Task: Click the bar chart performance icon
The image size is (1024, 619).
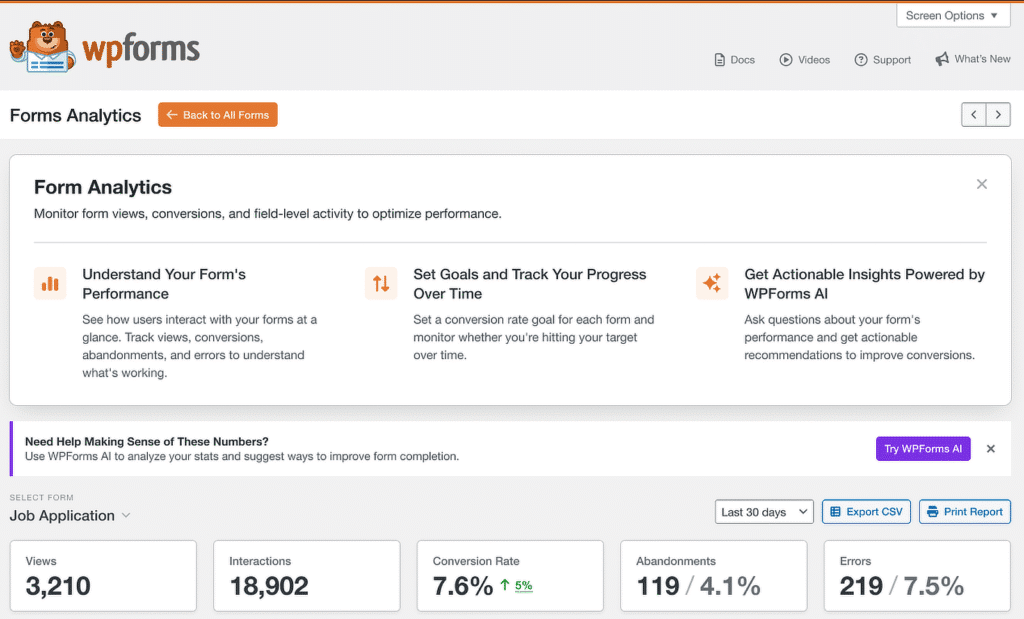Action: click(50, 283)
